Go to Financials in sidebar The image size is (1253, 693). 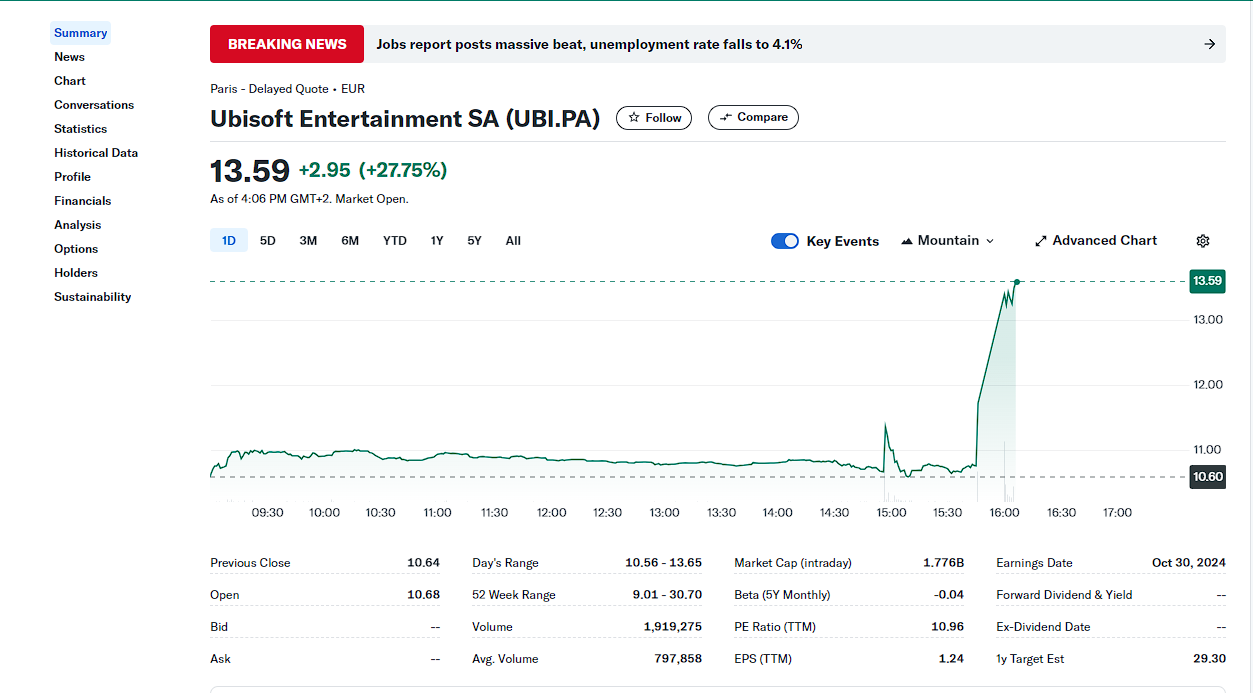(83, 201)
